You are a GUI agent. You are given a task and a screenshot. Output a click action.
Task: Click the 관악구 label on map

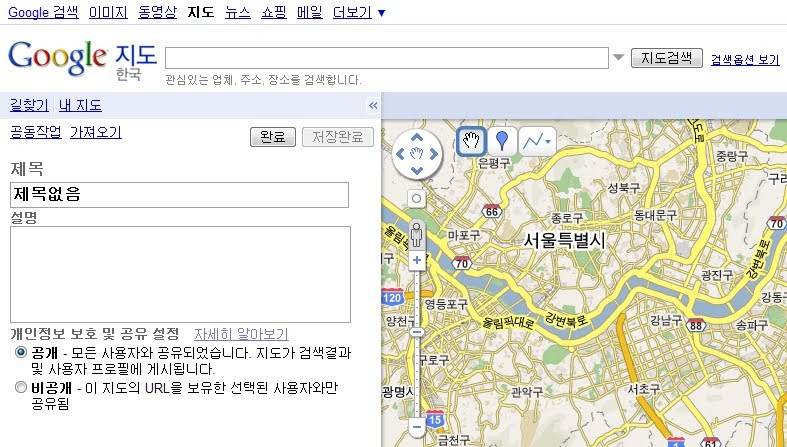coord(527,392)
